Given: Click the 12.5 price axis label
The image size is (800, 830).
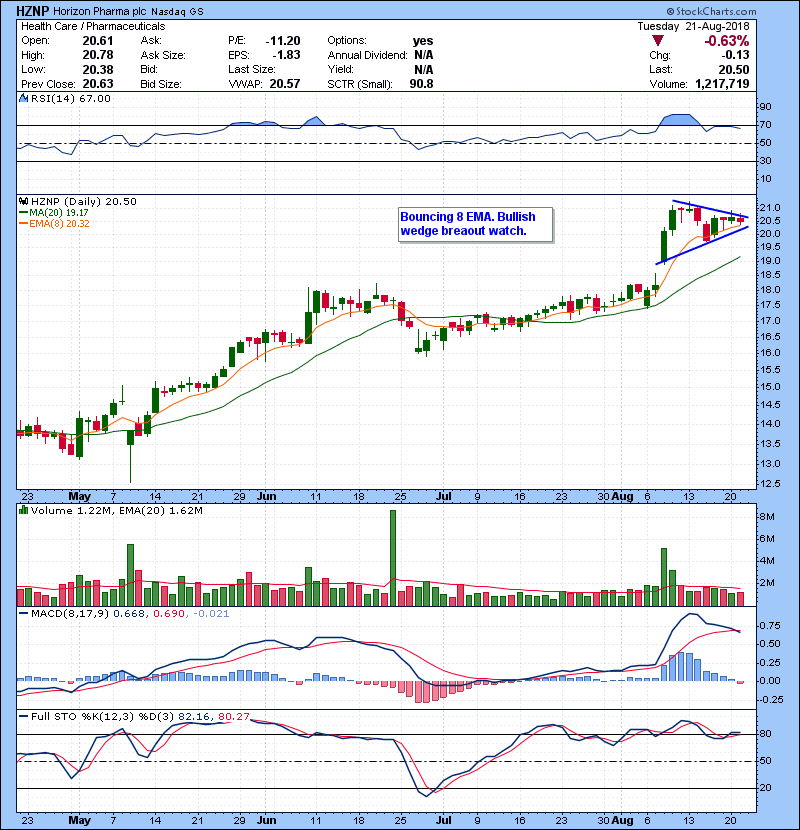Looking at the screenshot, I should [770, 483].
